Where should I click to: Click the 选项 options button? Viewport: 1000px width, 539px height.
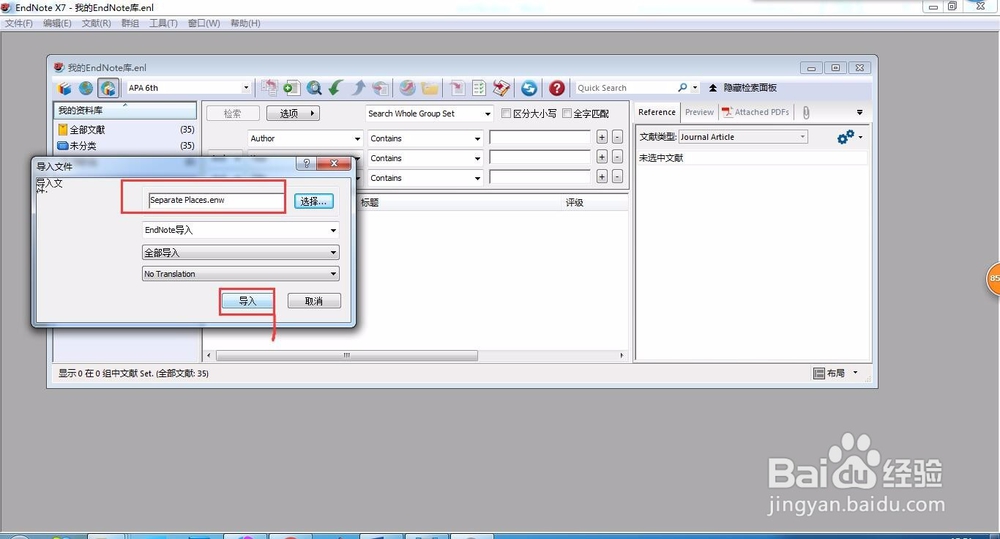293,114
